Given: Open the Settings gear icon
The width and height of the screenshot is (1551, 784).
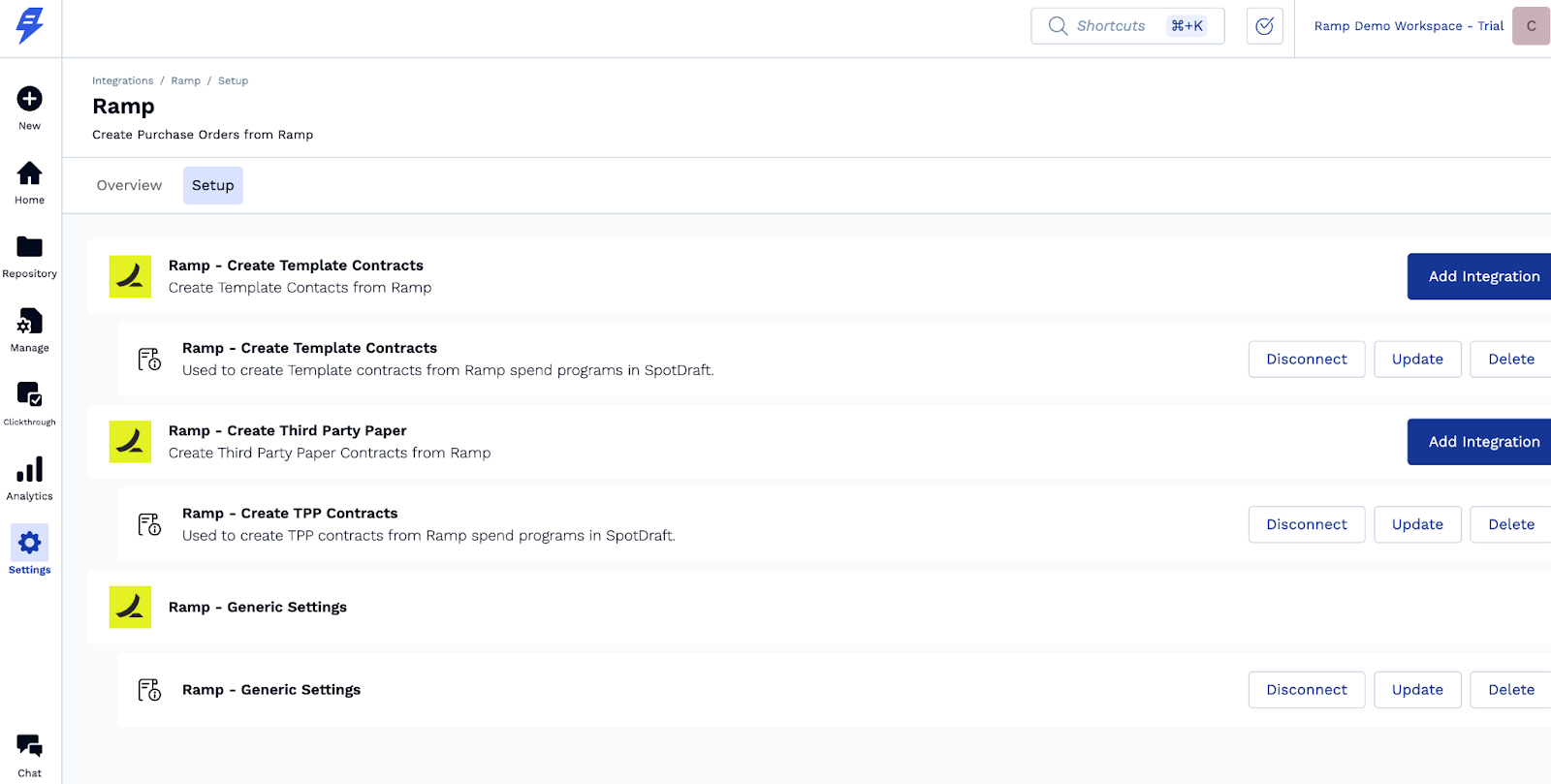Looking at the screenshot, I should tap(30, 543).
